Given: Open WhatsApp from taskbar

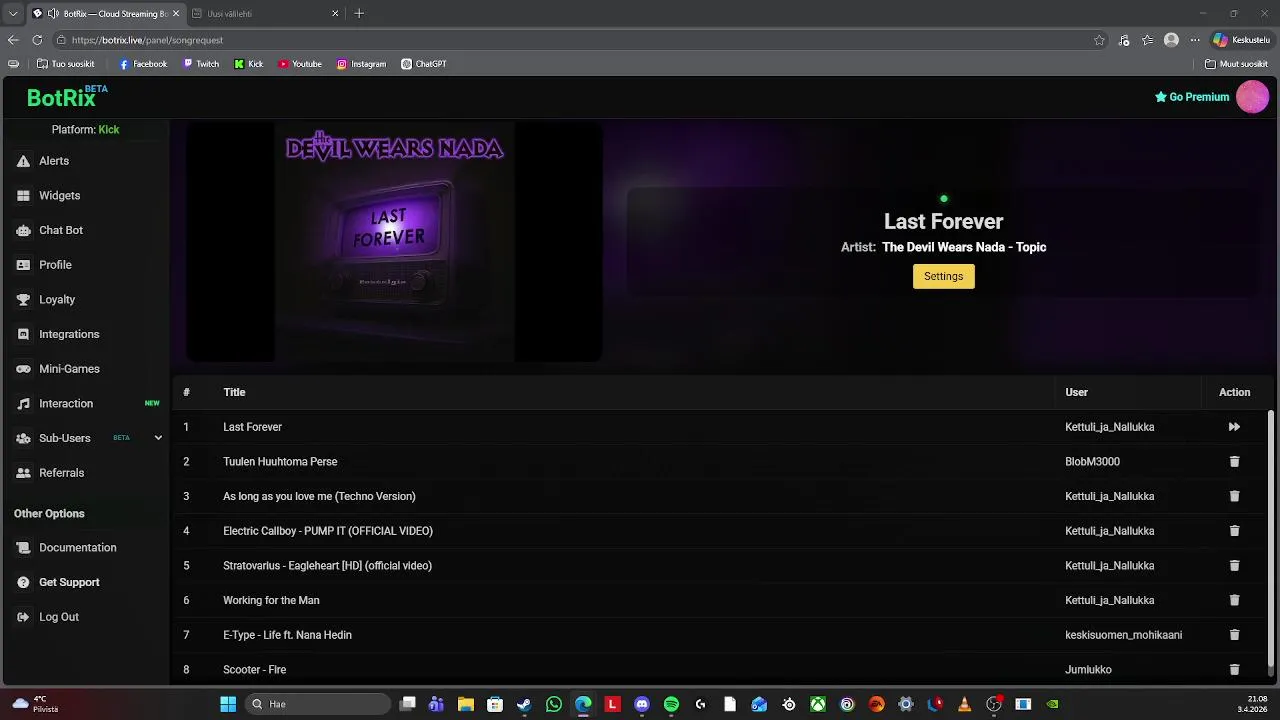Looking at the screenshot, I should tap(554, 704).
